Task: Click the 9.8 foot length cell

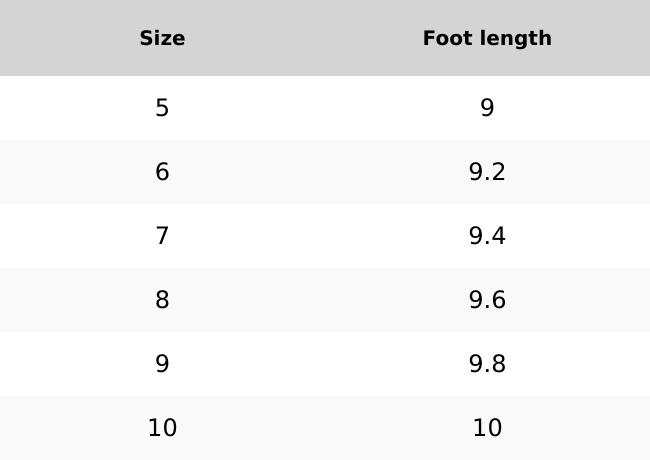Action: click(487, 364)
